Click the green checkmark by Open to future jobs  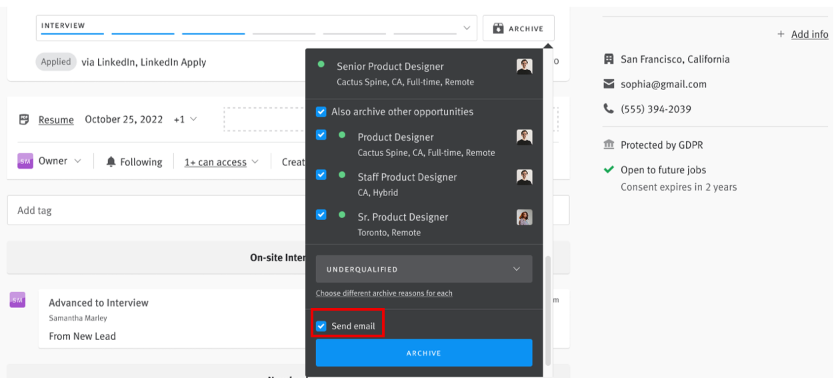coord(608,170)
